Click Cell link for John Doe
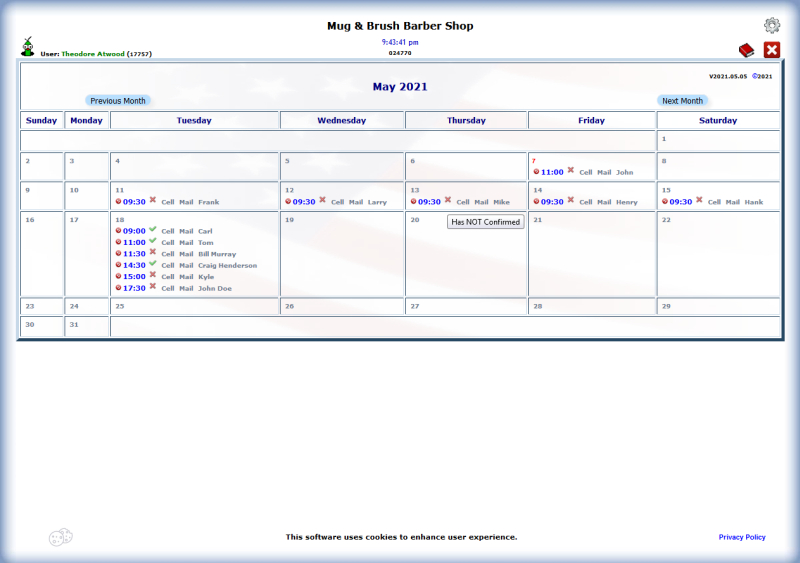This screenshot has width=800, height=563. [x=168, y=288]
